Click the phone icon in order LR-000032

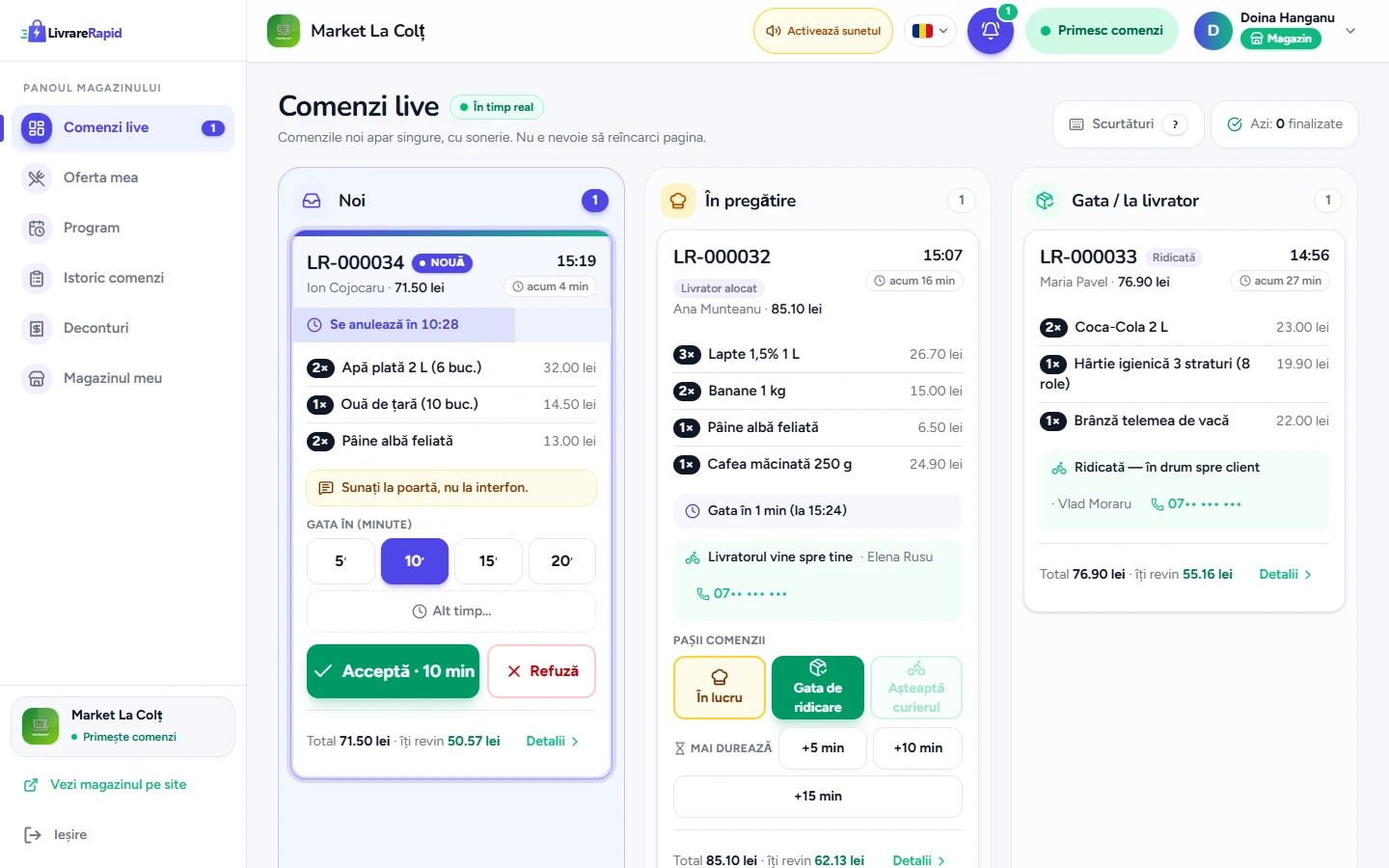pyautogui.click(x=703, y=594)
